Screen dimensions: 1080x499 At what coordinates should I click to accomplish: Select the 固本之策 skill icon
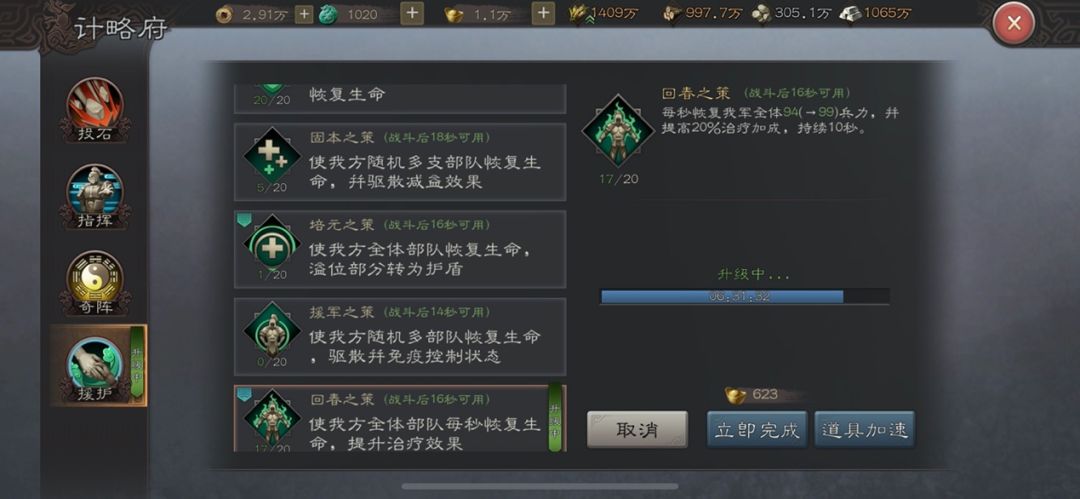pyautogui.click(x=272, y=156)
